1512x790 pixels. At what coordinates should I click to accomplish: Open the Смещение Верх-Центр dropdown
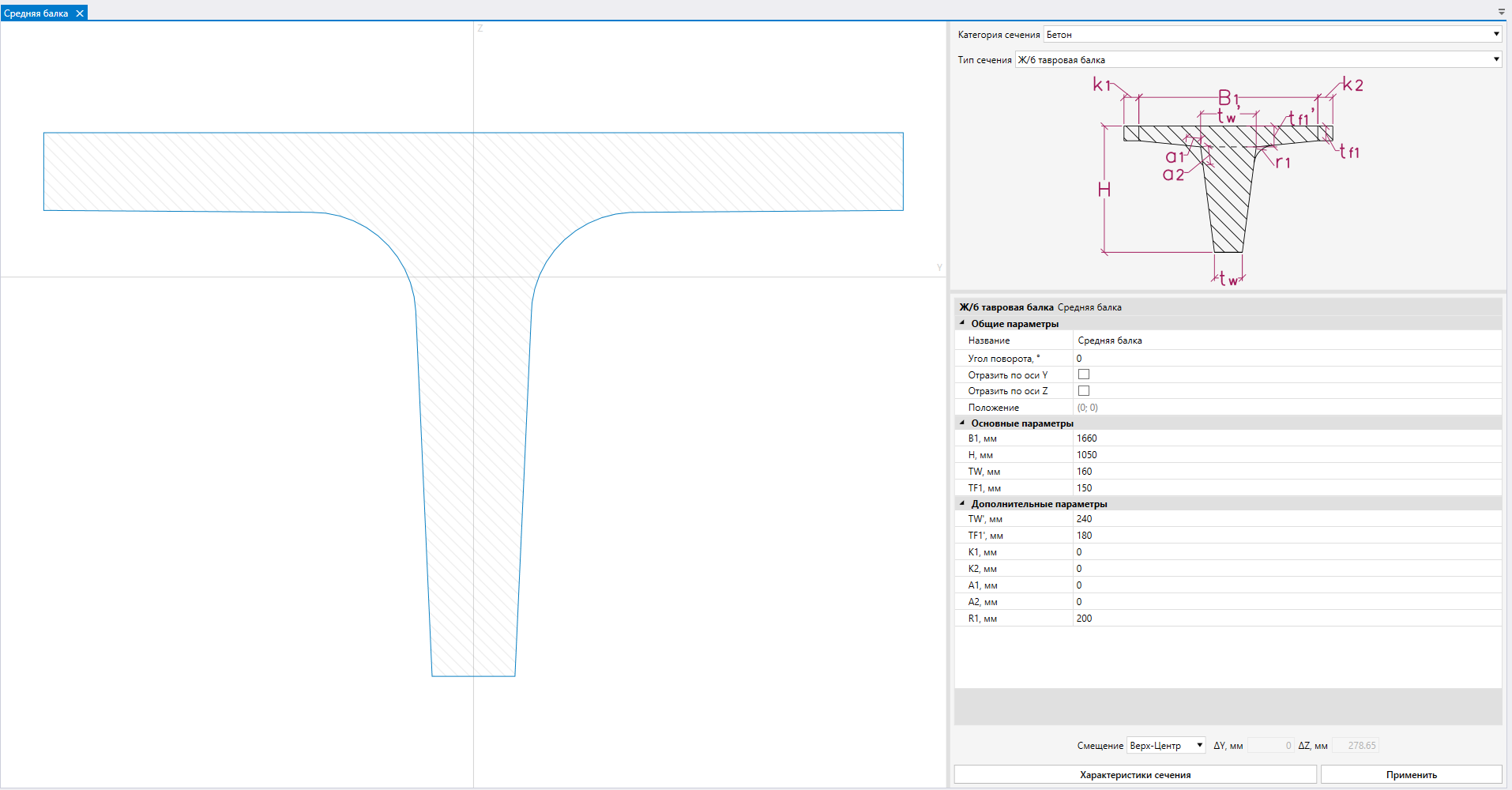click(1167, 745)
